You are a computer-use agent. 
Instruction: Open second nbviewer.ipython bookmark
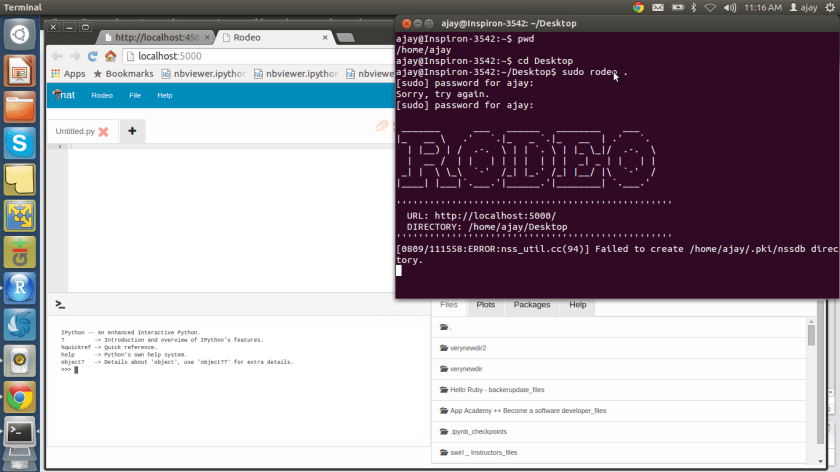[296, 74]
